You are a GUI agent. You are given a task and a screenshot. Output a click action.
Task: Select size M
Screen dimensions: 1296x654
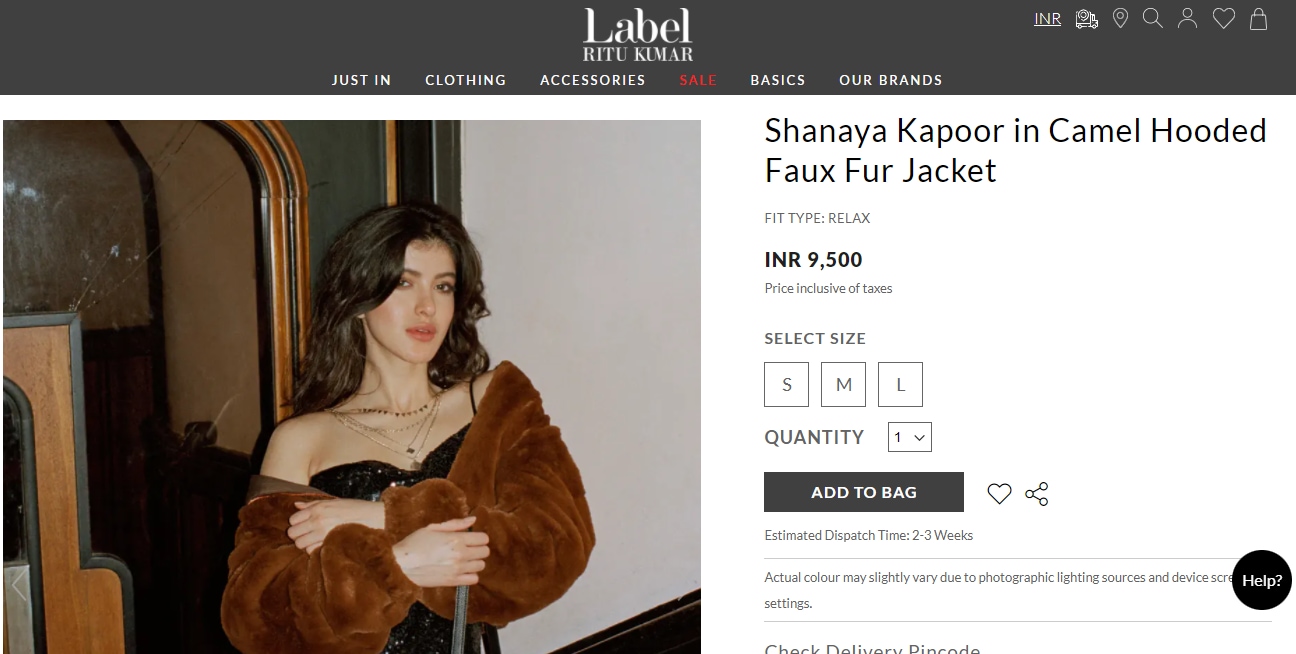pos(843,384)
